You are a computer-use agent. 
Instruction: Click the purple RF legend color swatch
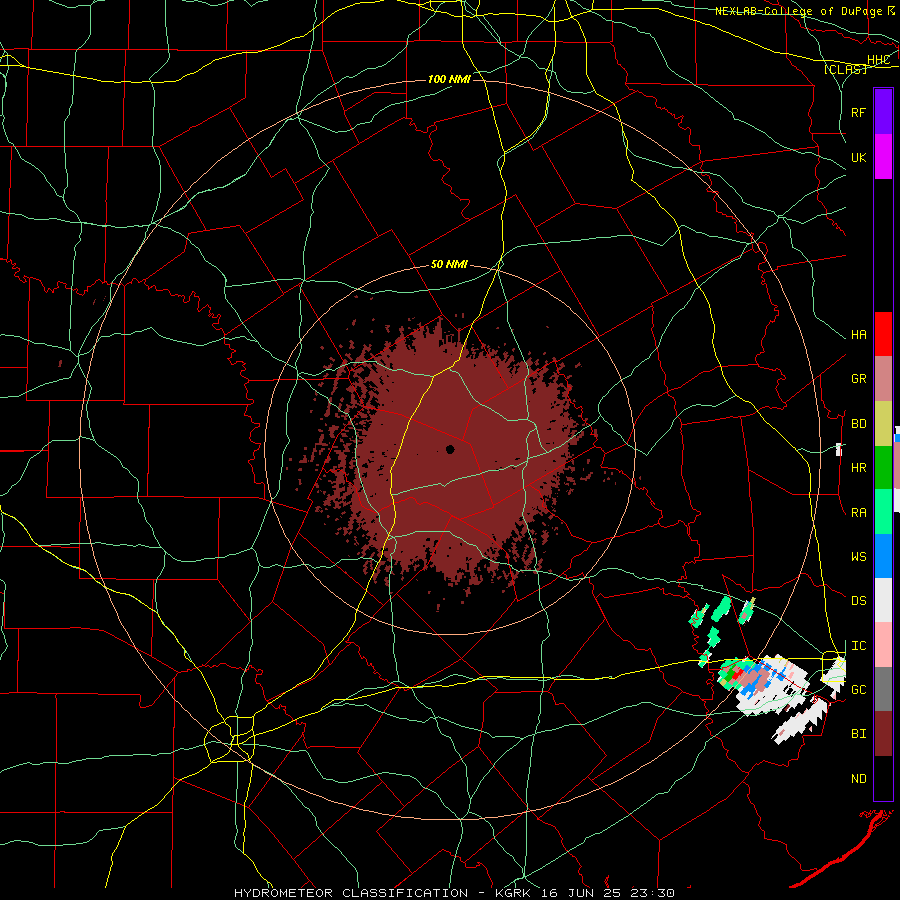[883, 111]
